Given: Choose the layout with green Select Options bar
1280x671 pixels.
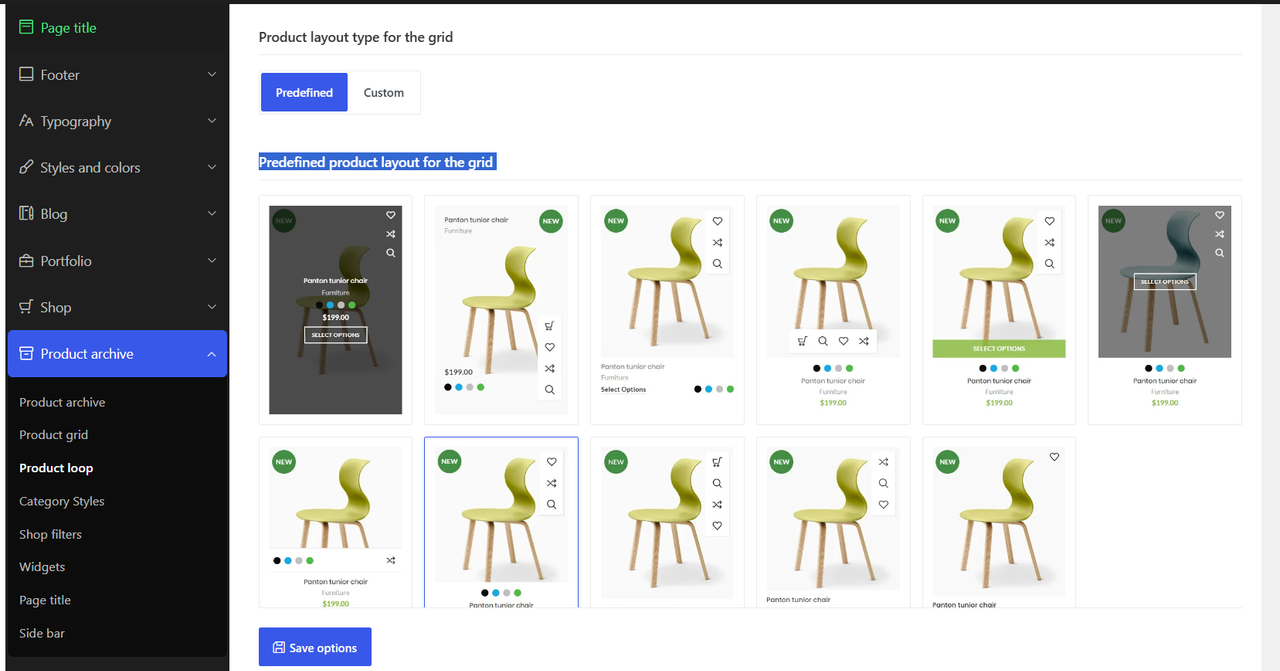Looking at the screenshot, I should tap(999, 310).
